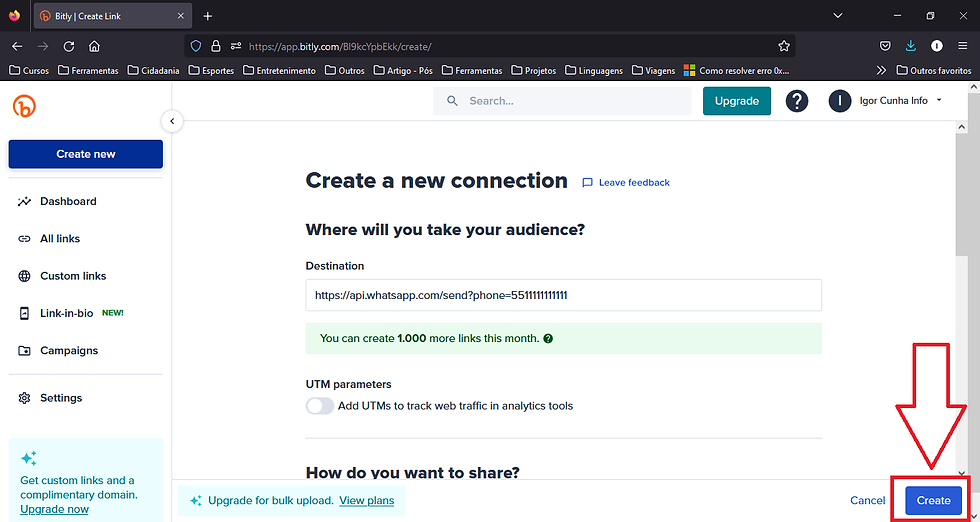Open Firefox application hamburger menu
The height and width of the screenshot is (522, 980).
962,46
